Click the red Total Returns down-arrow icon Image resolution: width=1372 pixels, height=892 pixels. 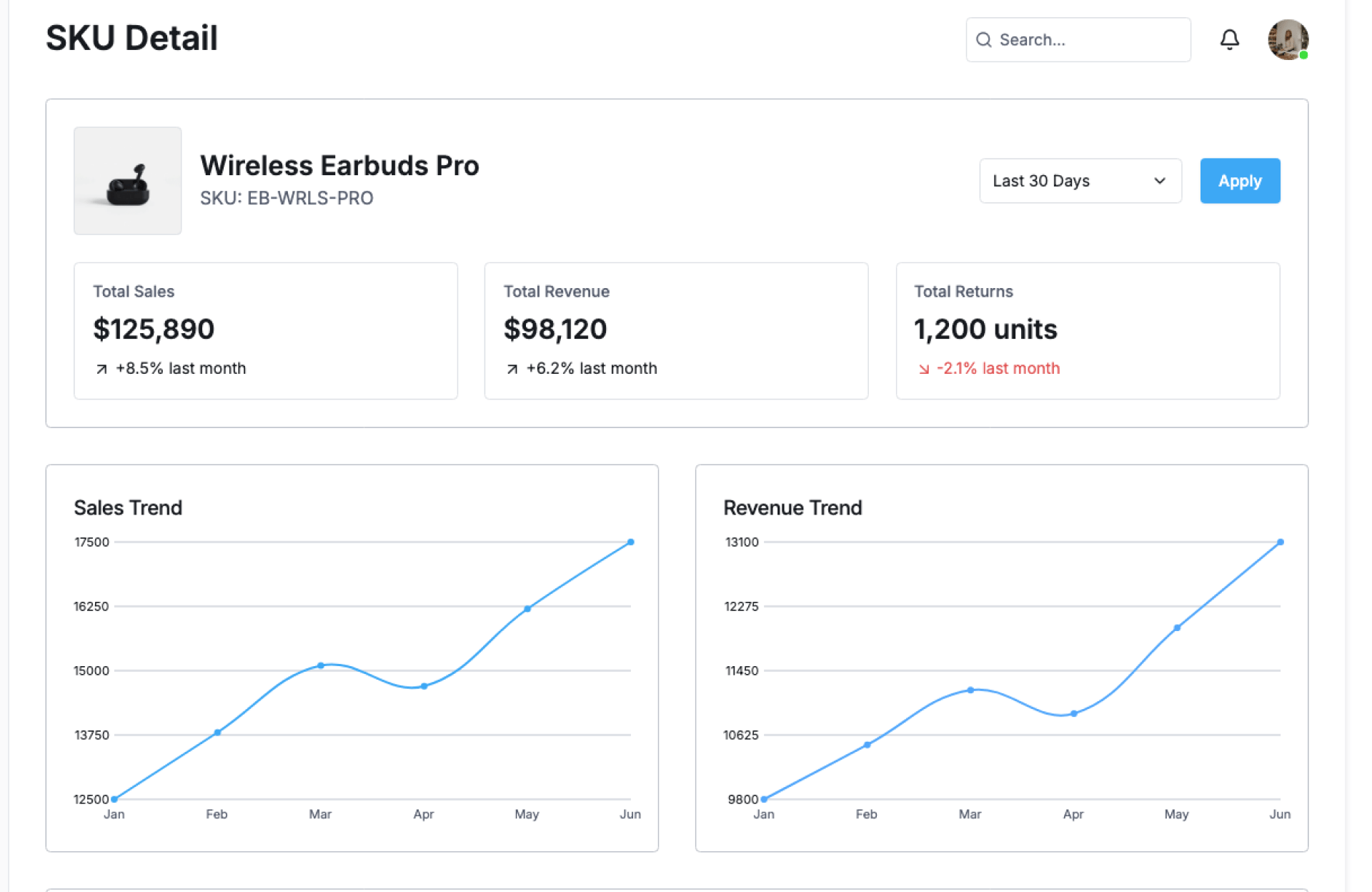click(923, 369)
